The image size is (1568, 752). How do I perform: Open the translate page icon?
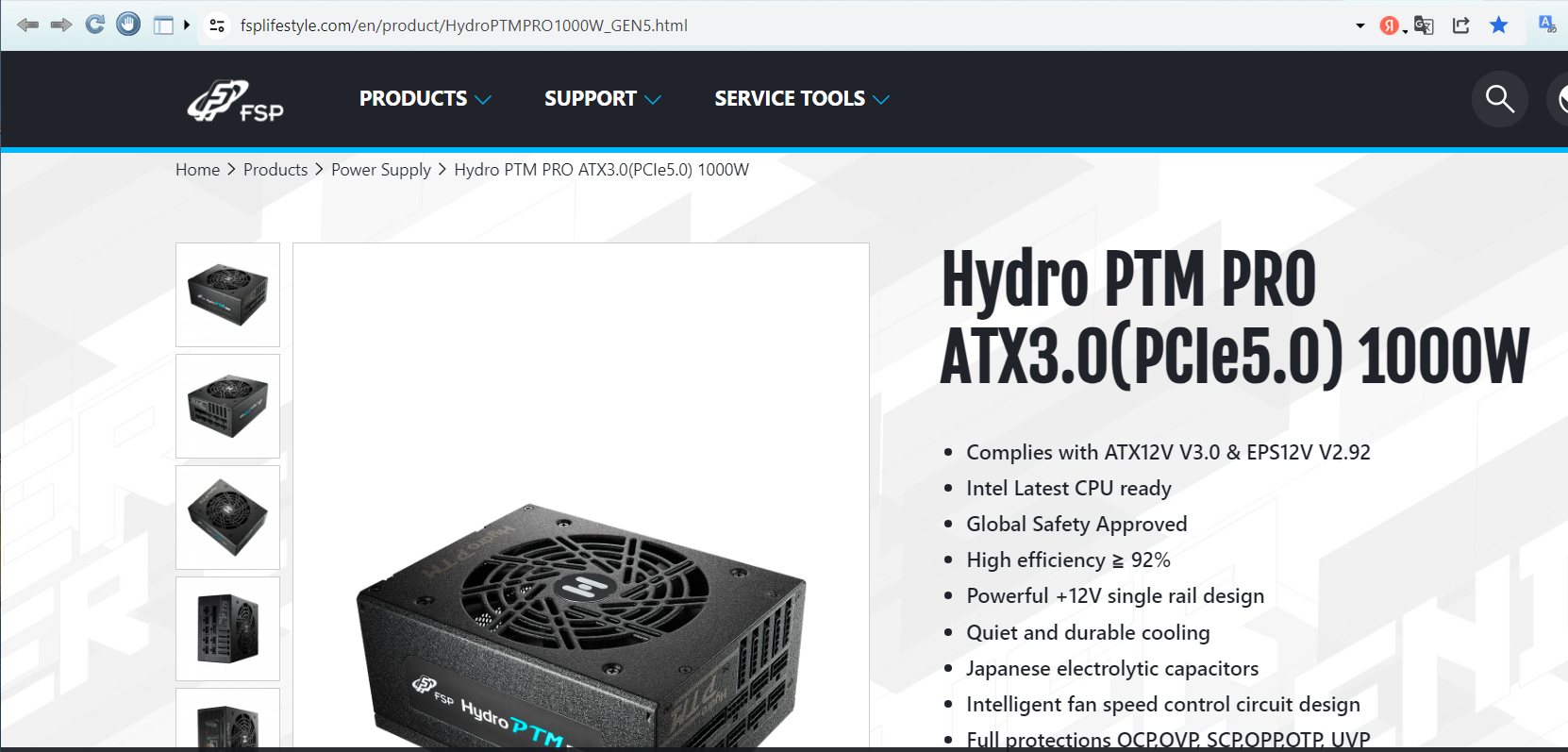[1424, 25]
